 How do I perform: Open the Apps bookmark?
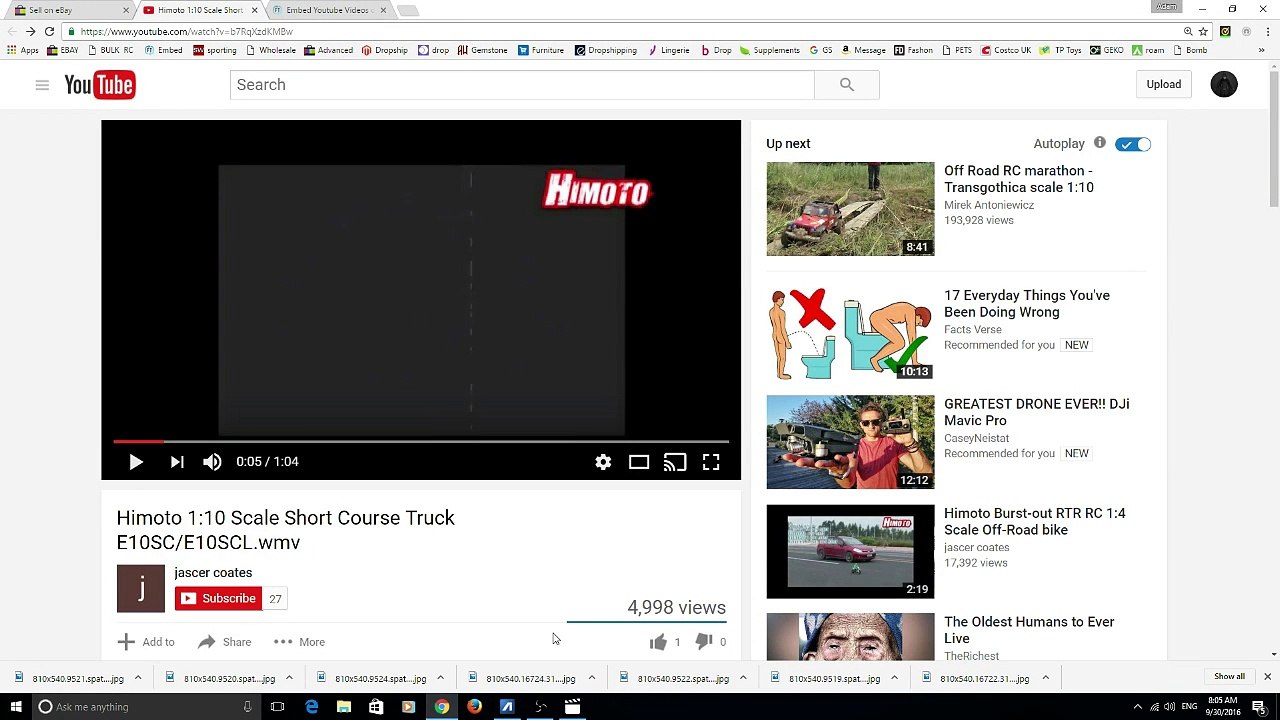[x=23, y=50]
